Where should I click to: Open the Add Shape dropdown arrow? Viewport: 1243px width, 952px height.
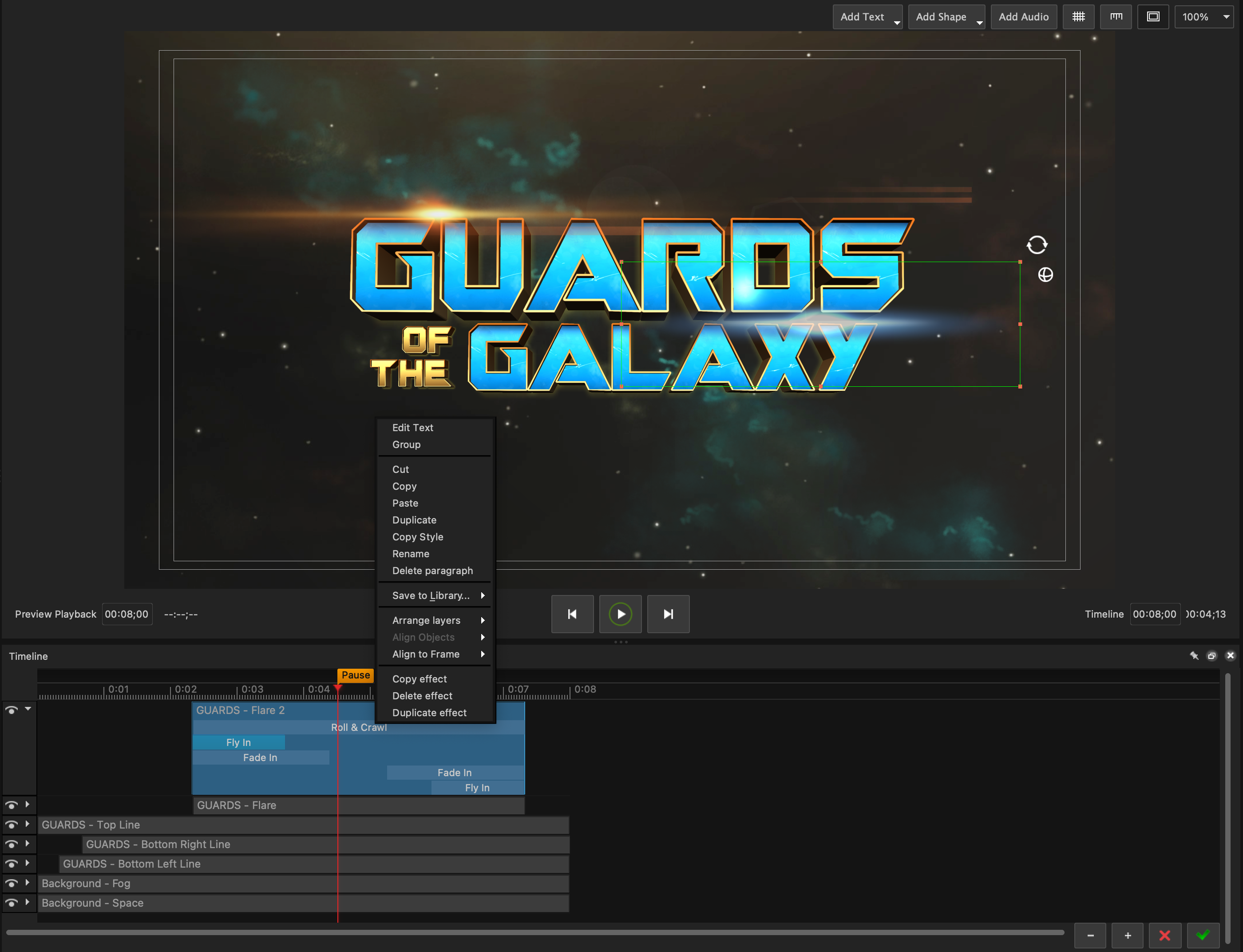[x=980, y=22]
